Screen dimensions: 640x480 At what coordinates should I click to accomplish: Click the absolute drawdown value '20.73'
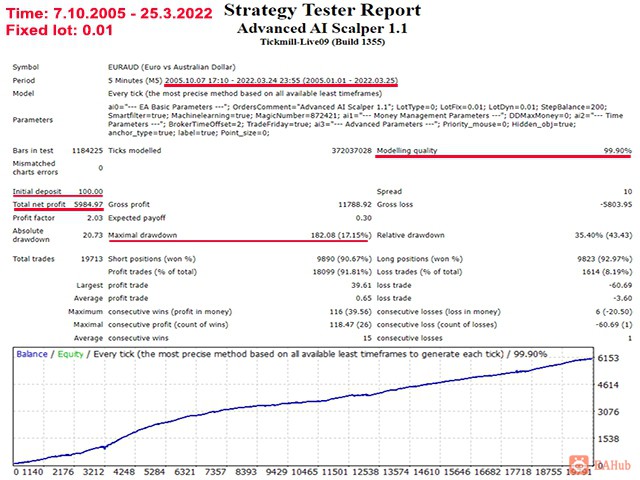pos(93,235)
